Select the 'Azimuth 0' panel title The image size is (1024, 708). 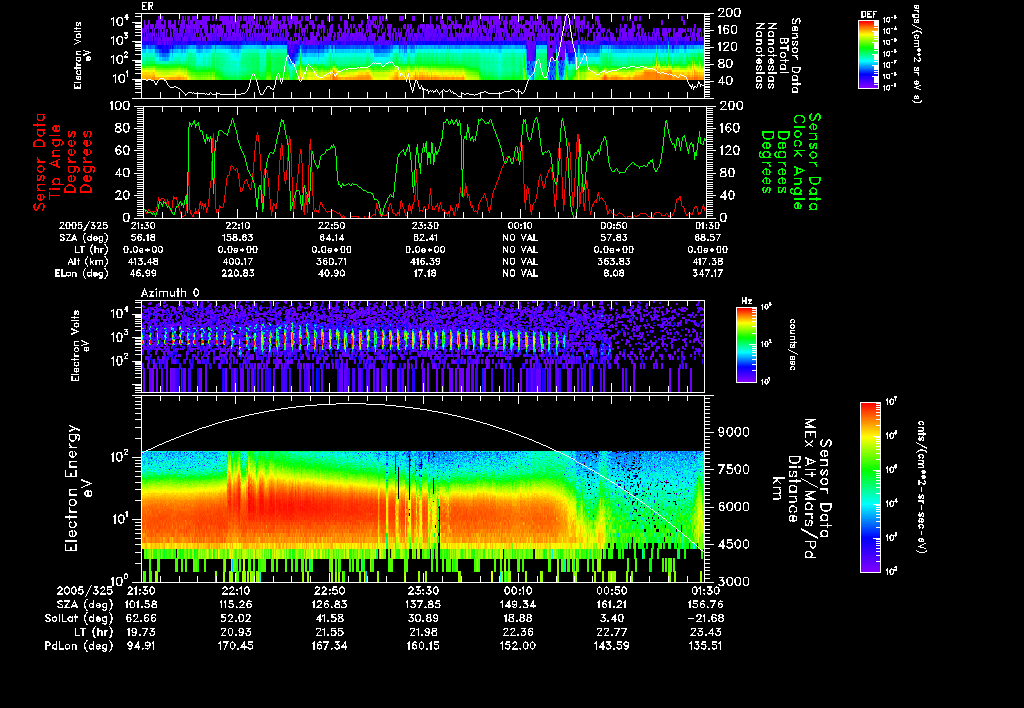[x=170, y=293]
